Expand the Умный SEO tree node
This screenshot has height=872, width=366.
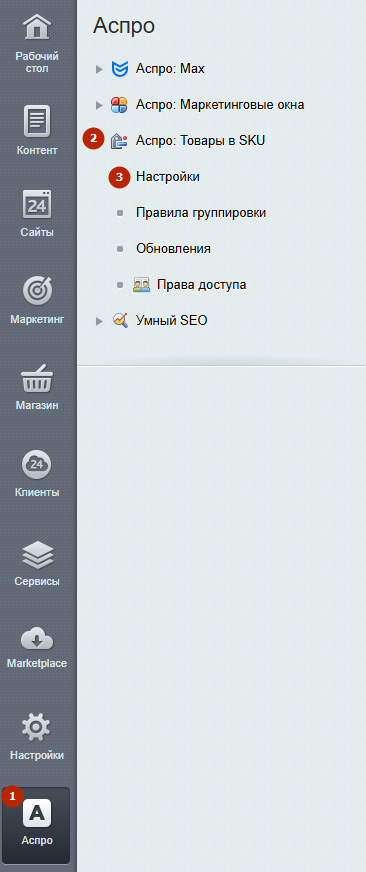coord(100,321)
